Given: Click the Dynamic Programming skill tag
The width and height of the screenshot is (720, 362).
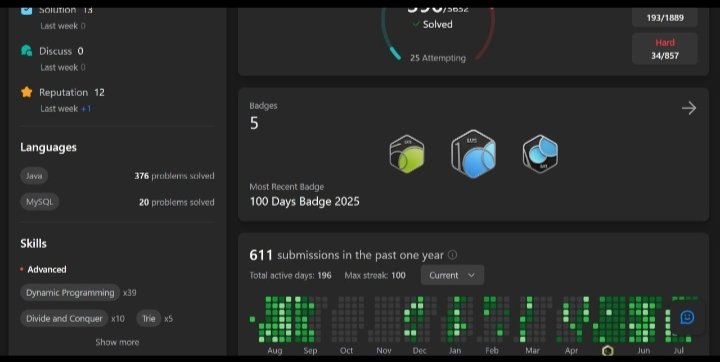Looking at the screenshot, I should click(x=70, y=293).
